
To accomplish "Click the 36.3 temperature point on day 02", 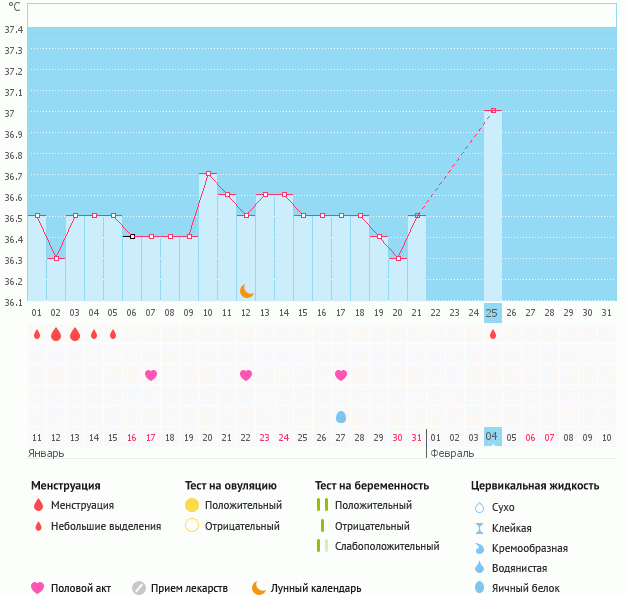I will coord(56,258).
